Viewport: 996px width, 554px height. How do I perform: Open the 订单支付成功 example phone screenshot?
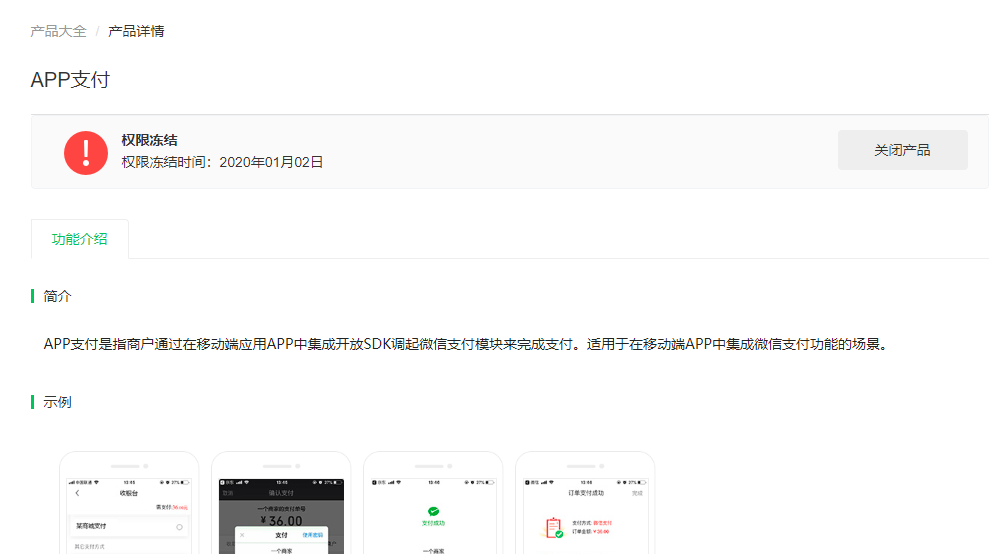[585, 503]
